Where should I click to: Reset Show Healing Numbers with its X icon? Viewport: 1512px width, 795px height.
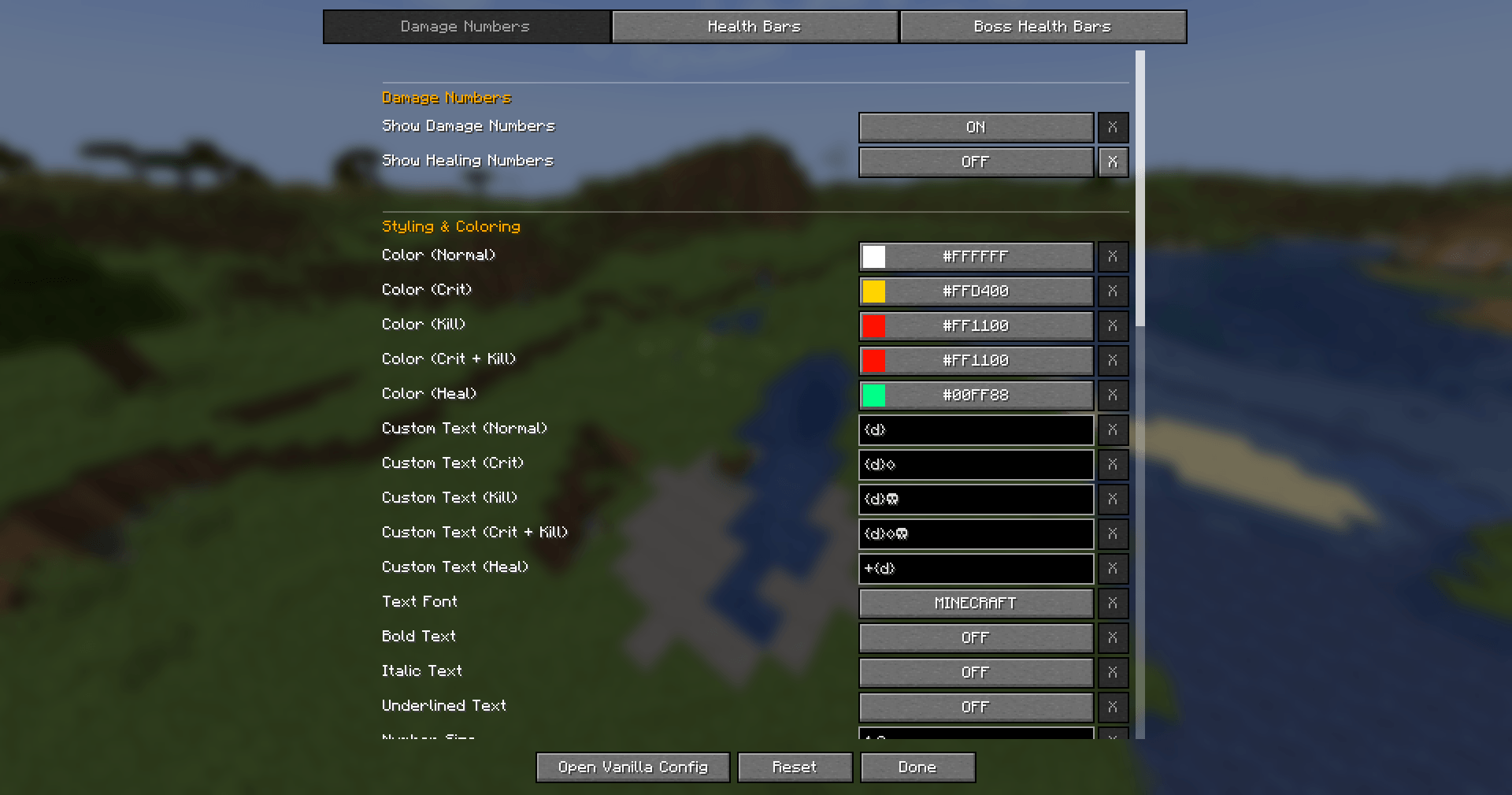tap(1113, 162)
